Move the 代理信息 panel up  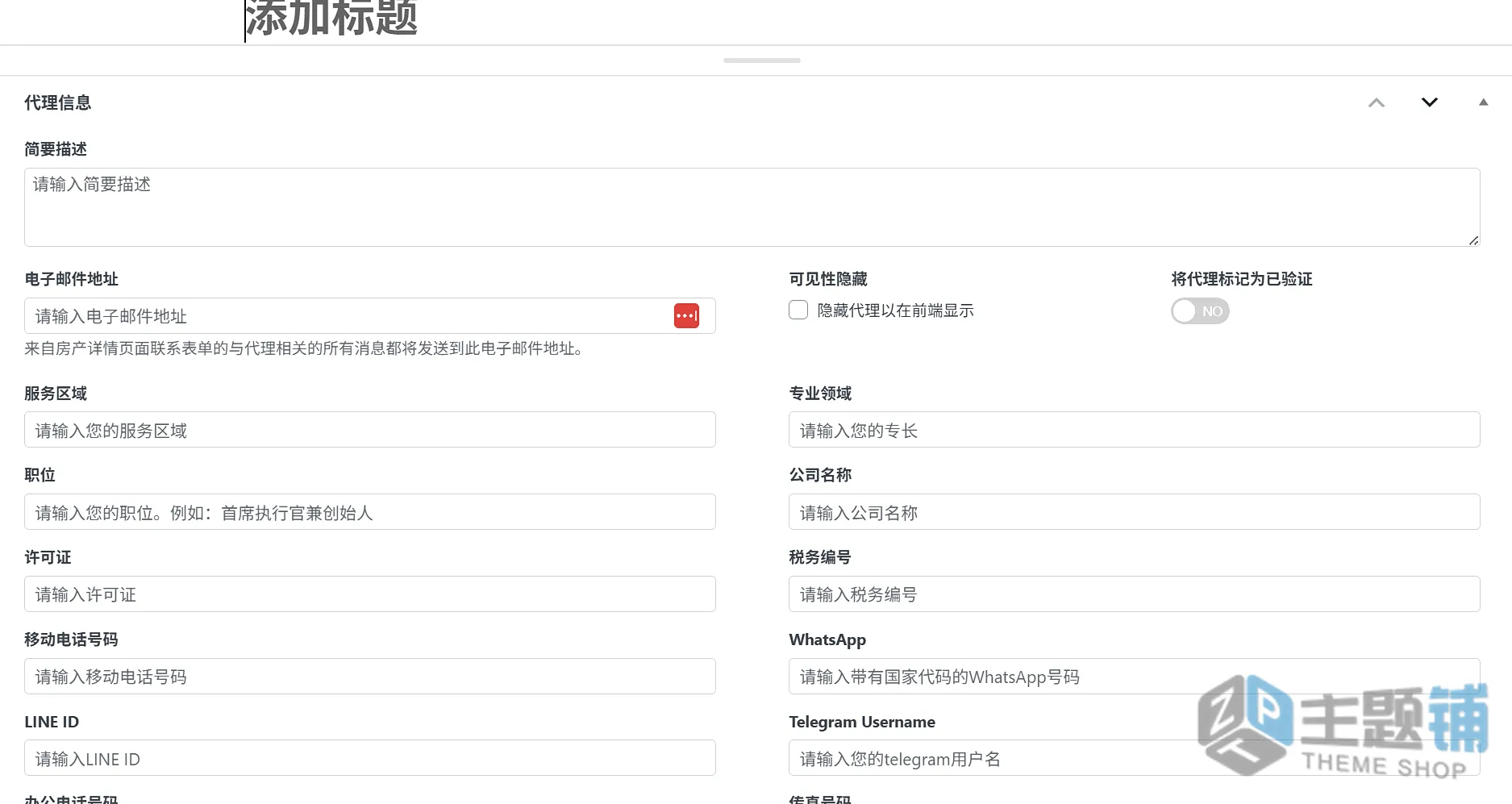[1377, 102]
